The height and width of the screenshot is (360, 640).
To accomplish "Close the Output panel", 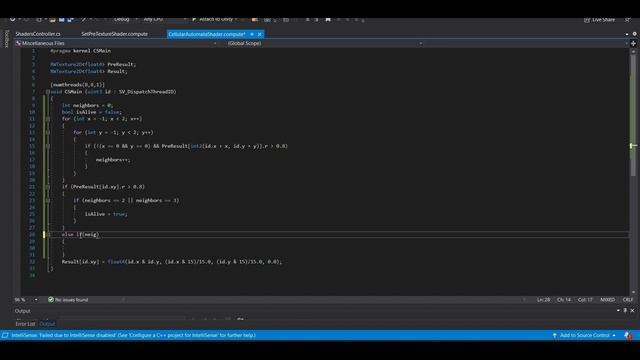I will coord(633,311).
